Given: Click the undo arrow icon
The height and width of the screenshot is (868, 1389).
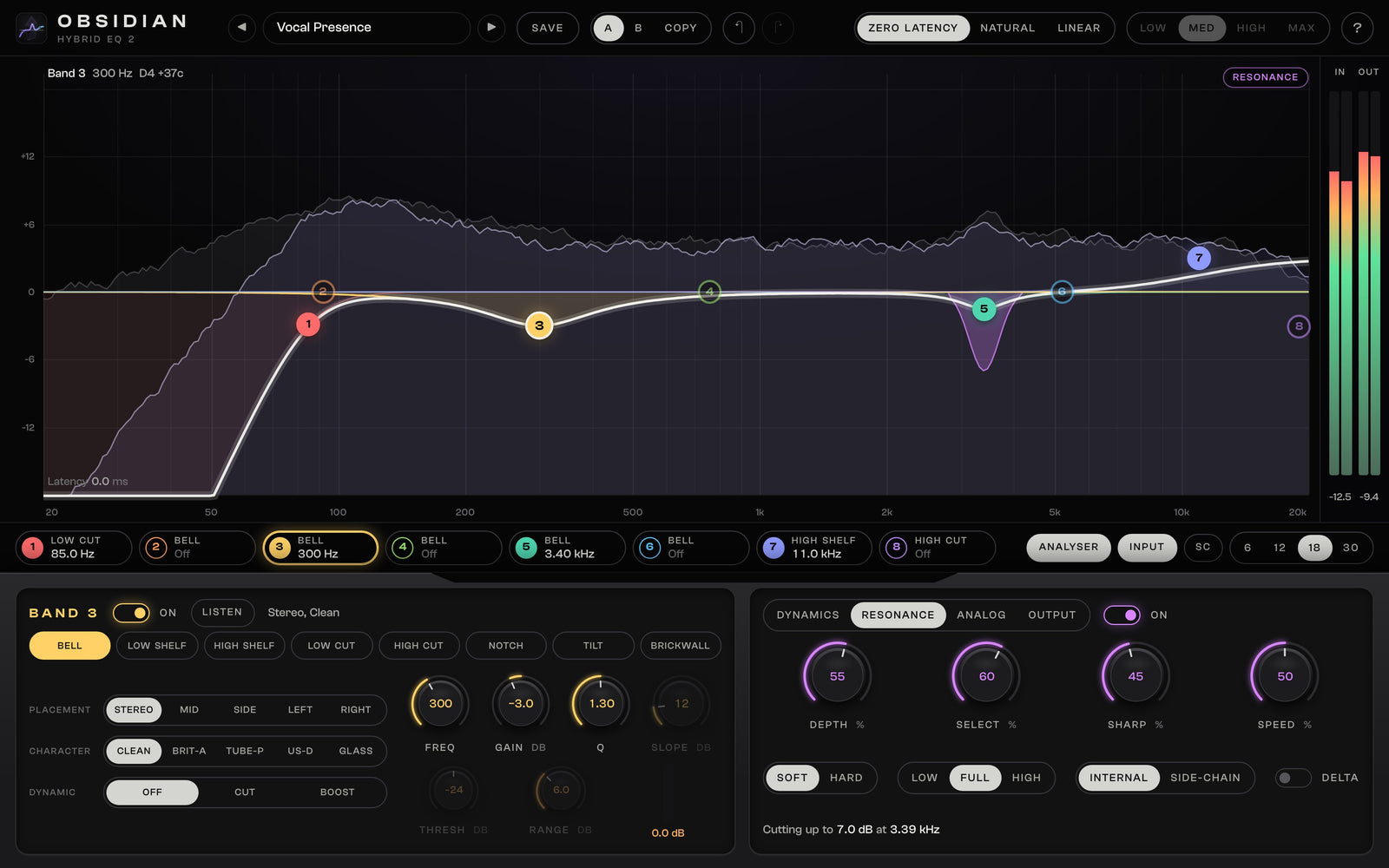Looking at the screenshot, I should (739, 28).
